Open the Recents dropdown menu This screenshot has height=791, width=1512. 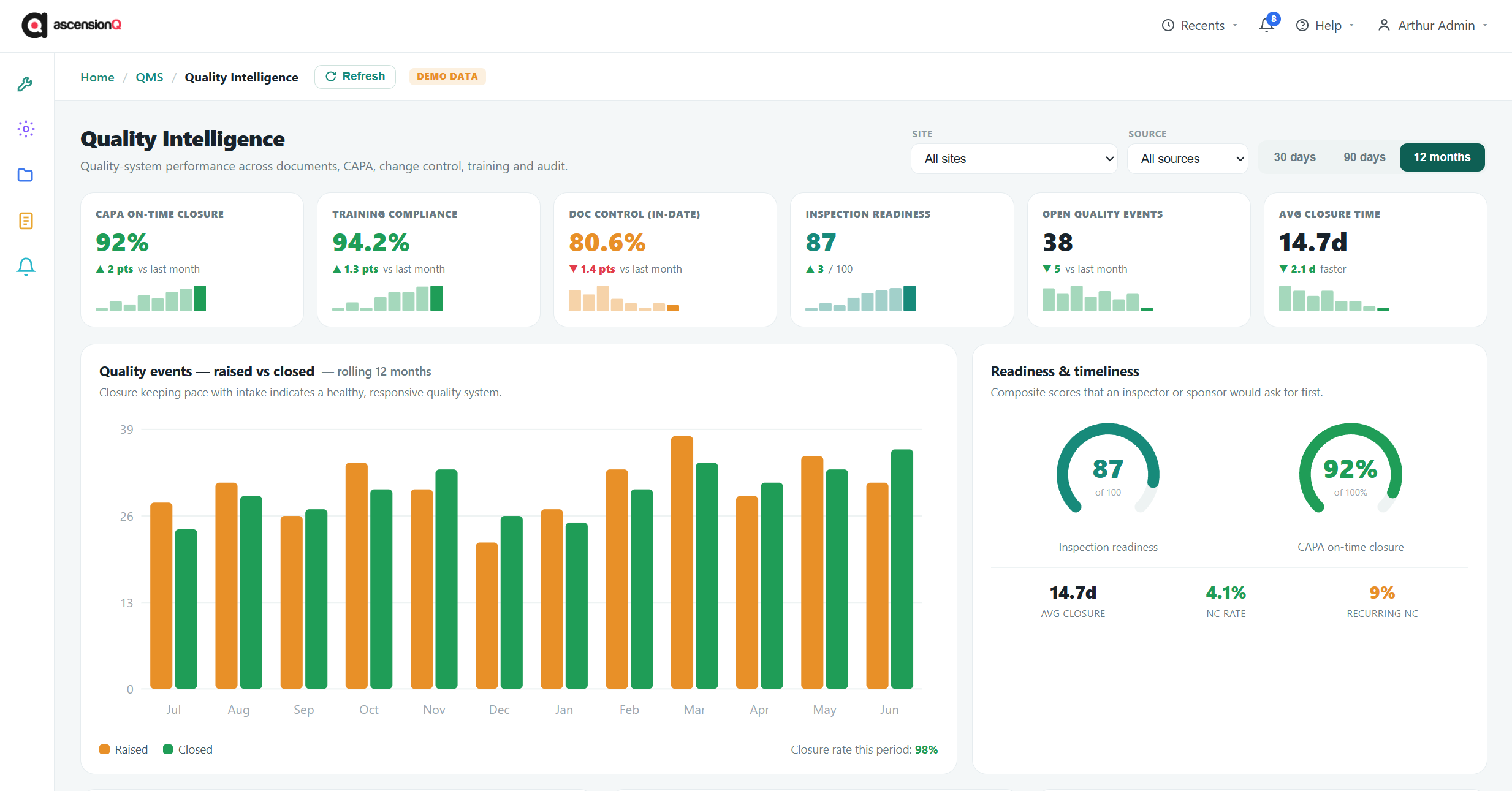1200,25
